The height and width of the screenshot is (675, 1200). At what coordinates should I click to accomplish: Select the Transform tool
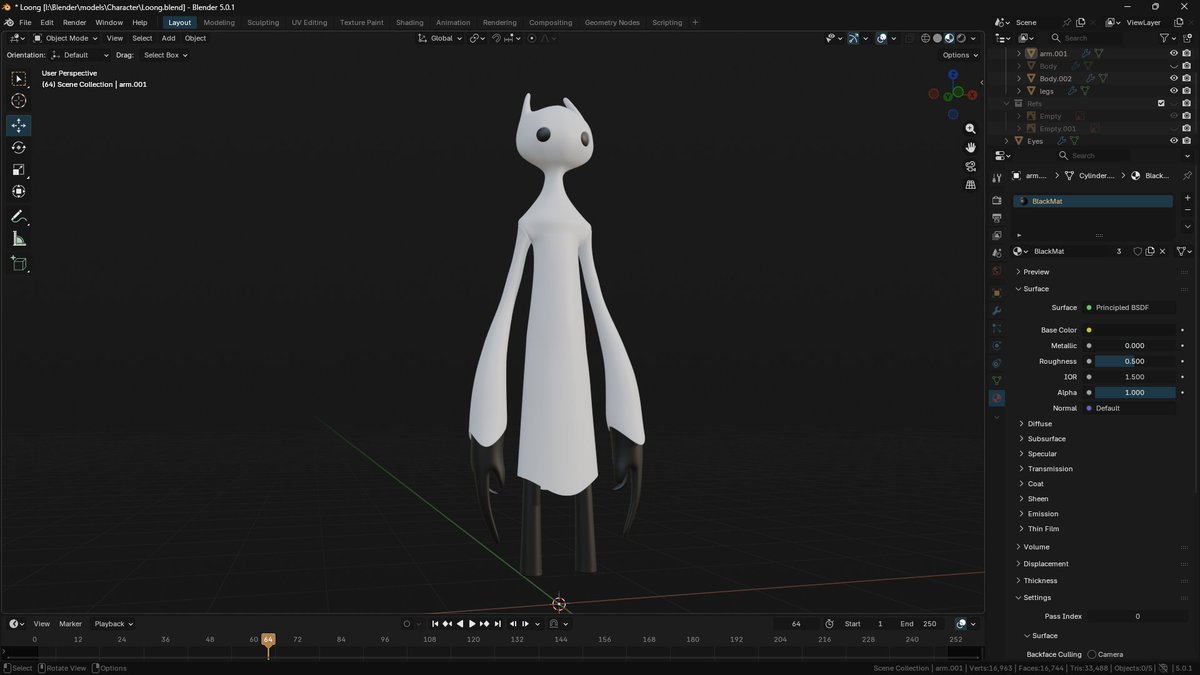click(x=19, y=192)
